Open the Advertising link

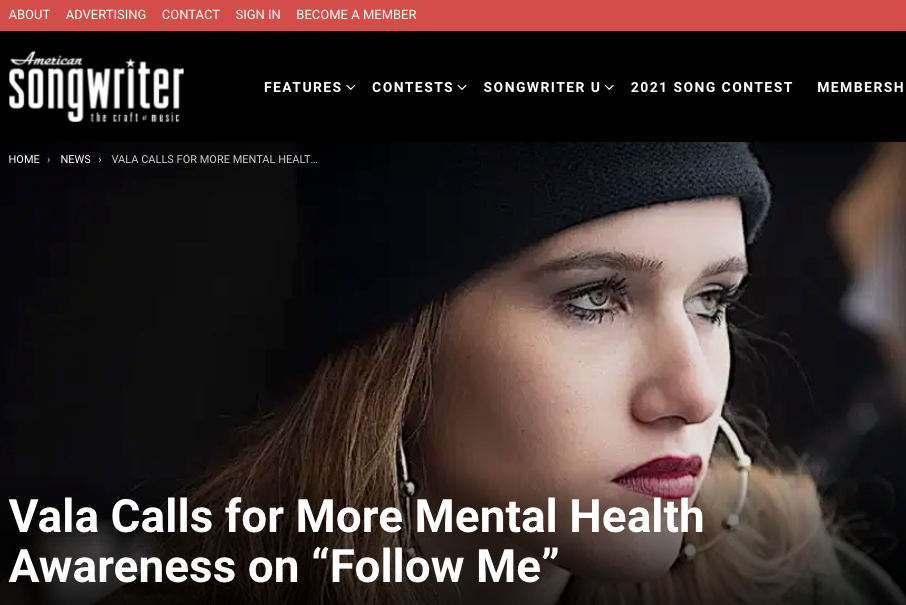(106, 15)
